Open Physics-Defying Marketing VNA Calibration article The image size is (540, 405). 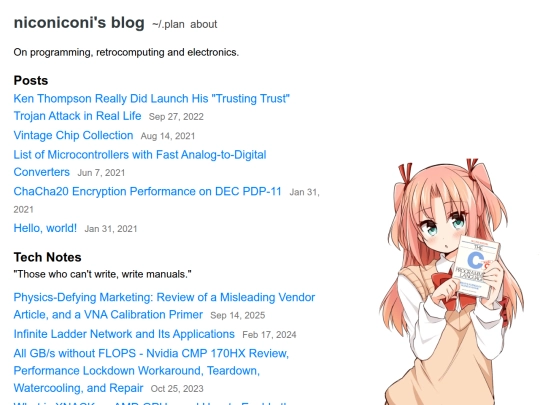click(x=164, y=306)
